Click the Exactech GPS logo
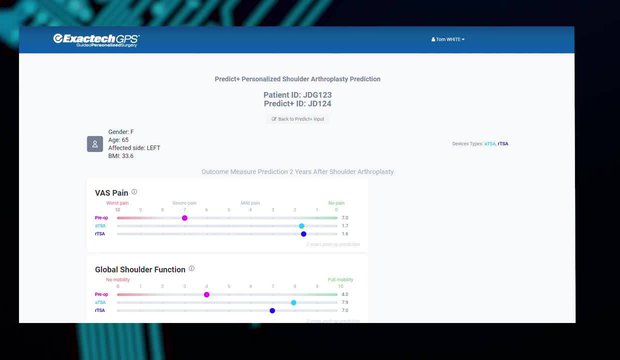Screen dimensions: 620x360 point(96,40)
